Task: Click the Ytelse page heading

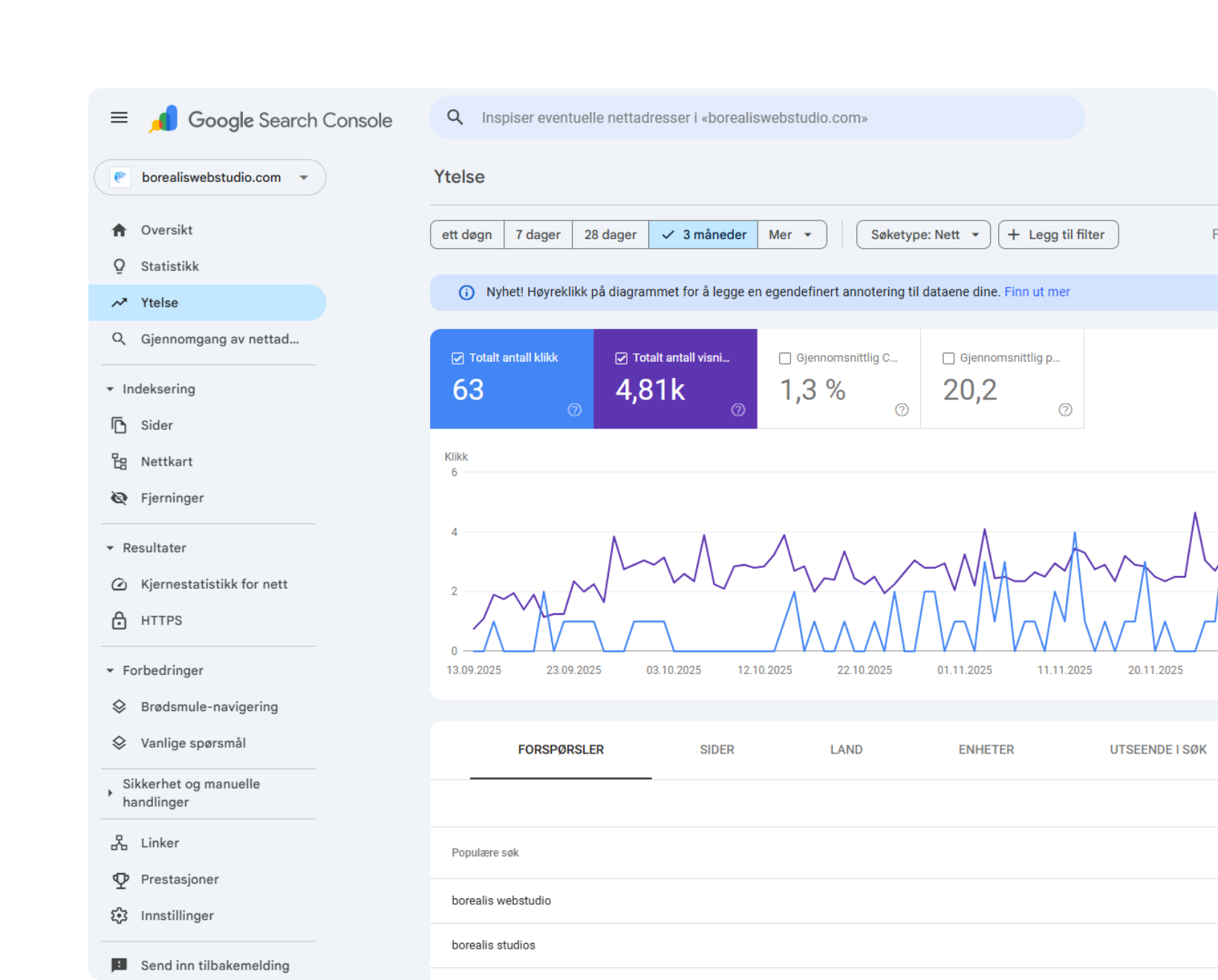Action: (459, 177)
